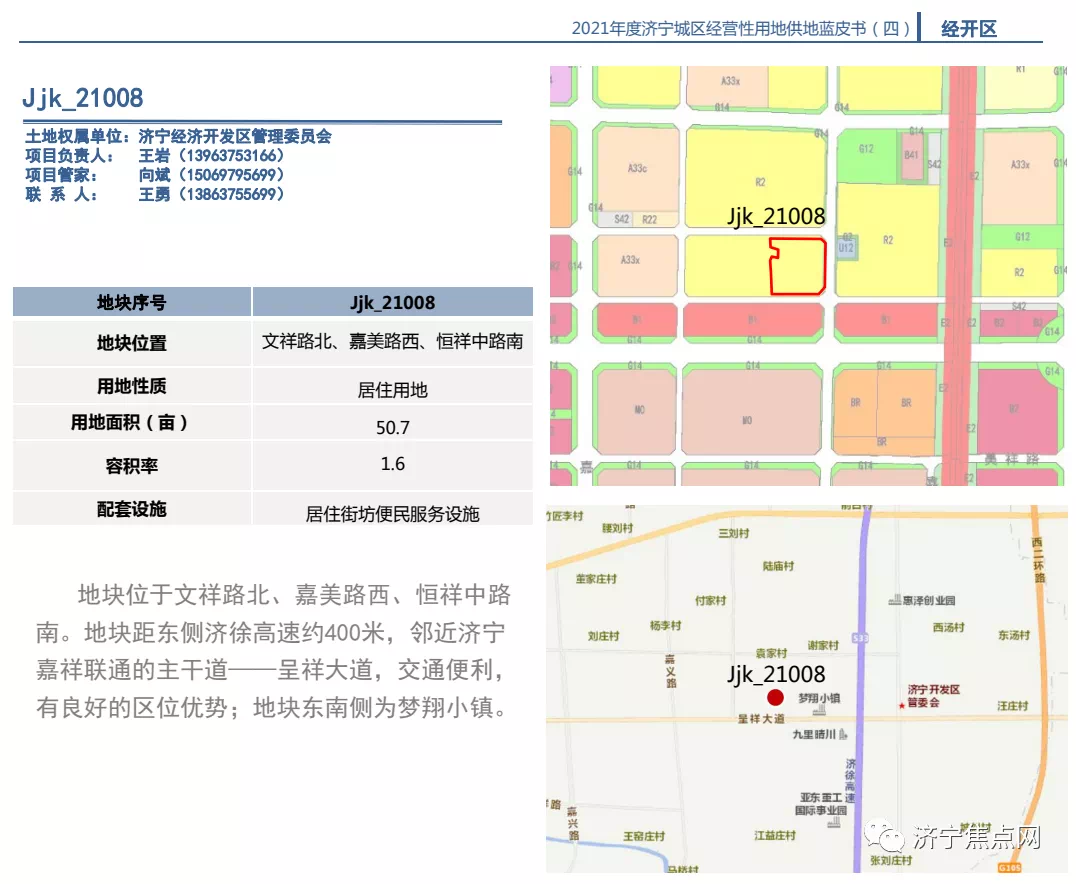Click 付家村 village label

pos(710,601)
